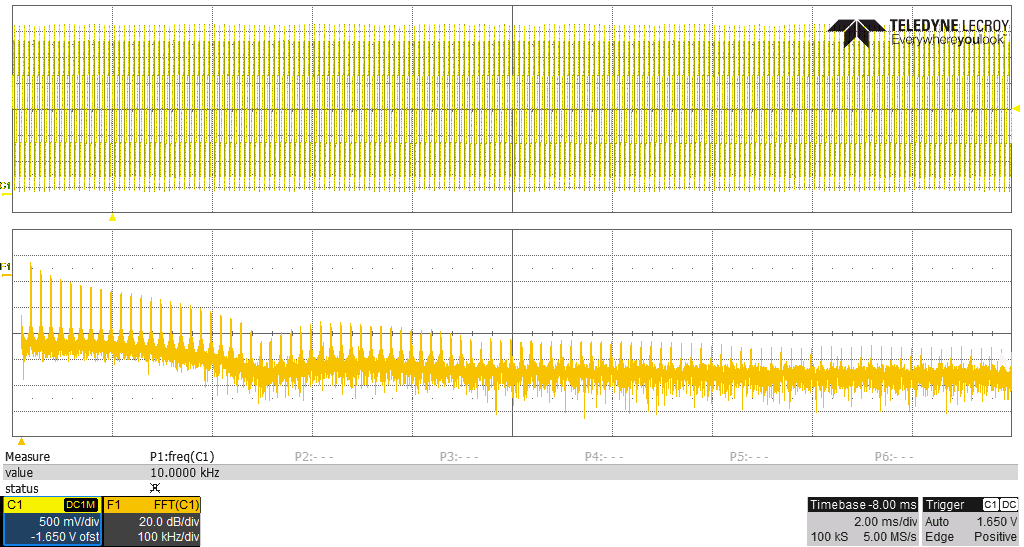Open the Timebase settings box
The width and height of the screenshot is (1024, 547).
click(x=862, y=521)
